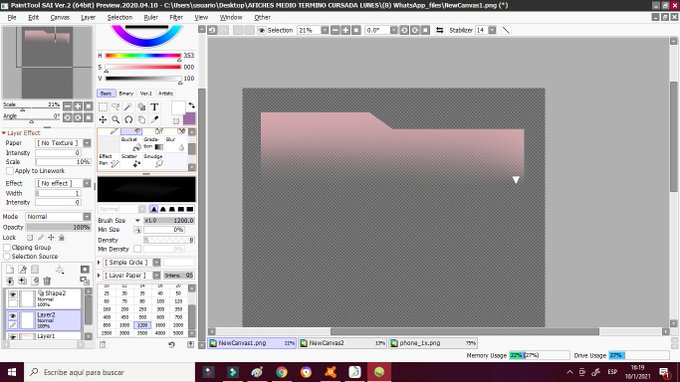This screenshot has width=680, height=382.
Task: Expand the Simple Circle settings arrow
Action: [x=99, y=262]
